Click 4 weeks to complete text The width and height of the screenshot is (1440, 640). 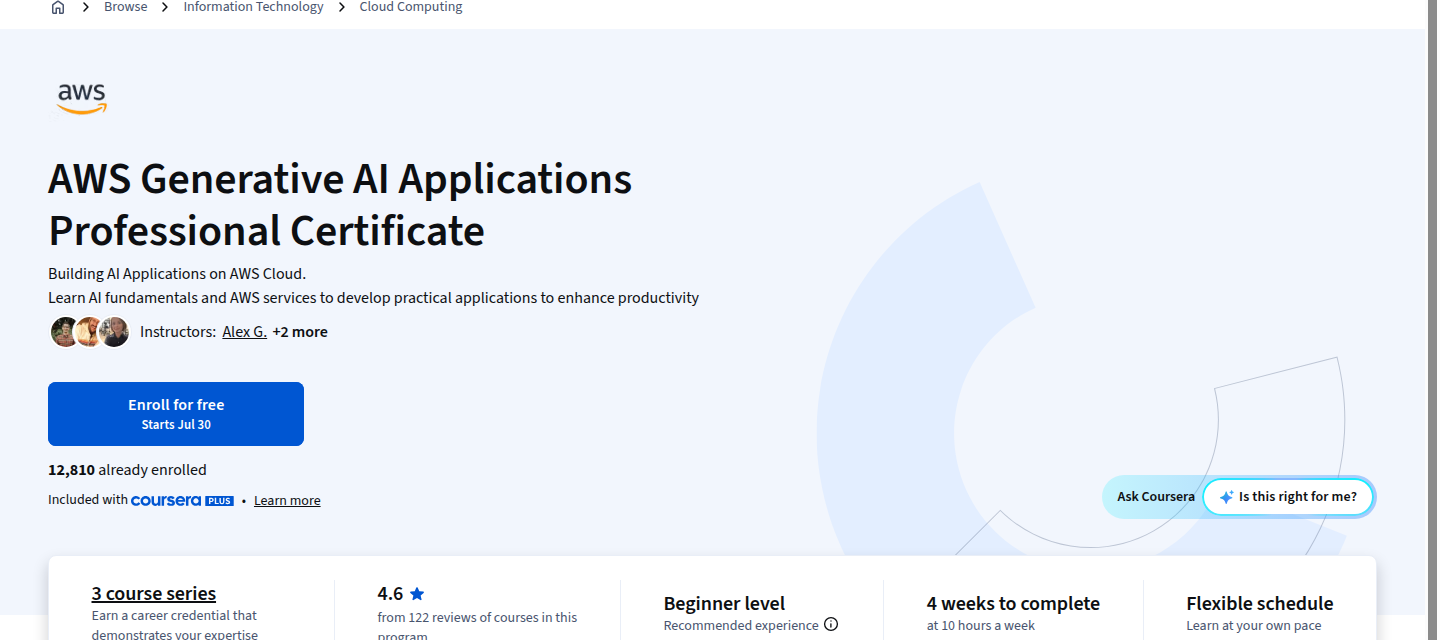1013,604
